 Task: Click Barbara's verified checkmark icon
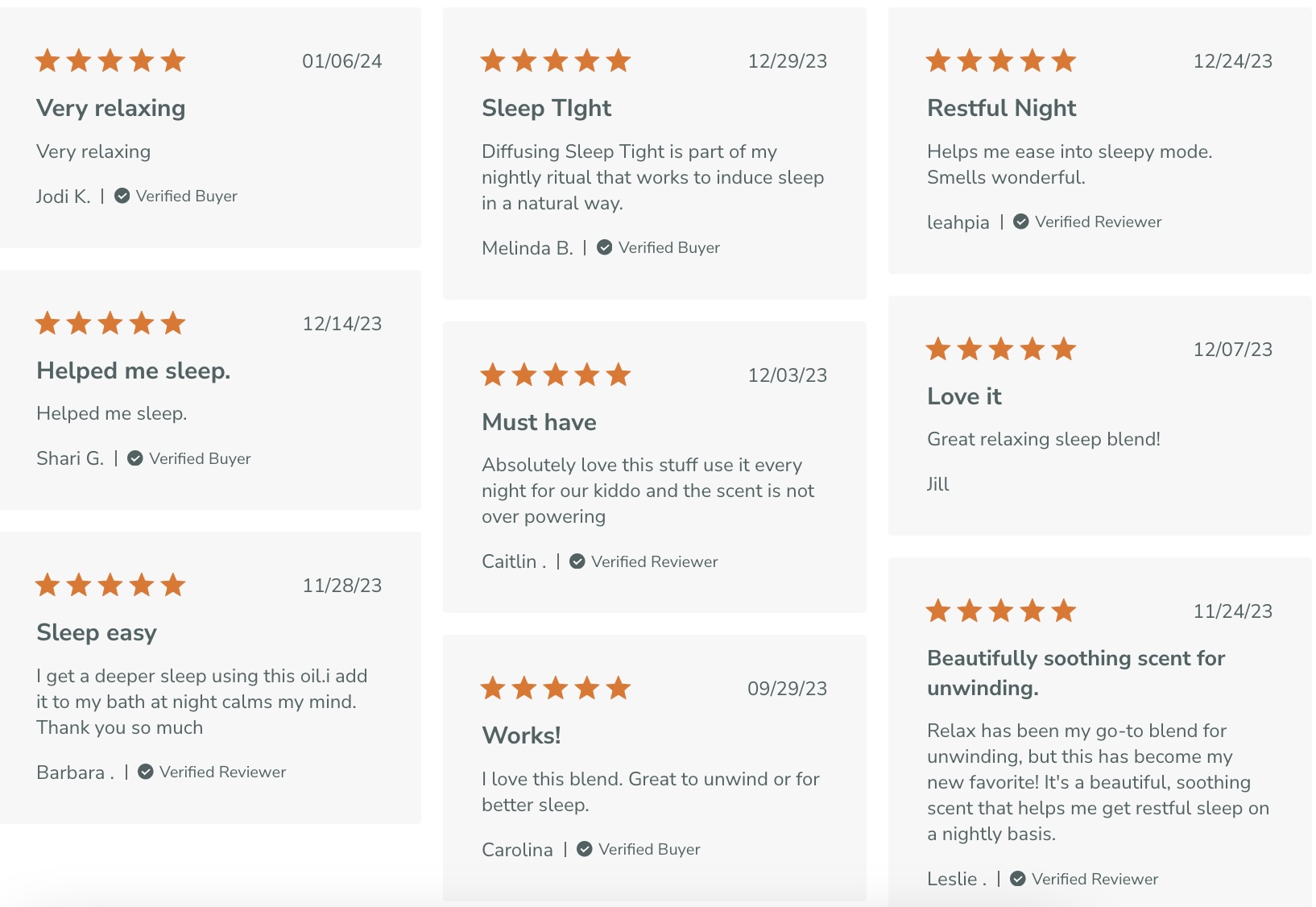click(146, 772)
